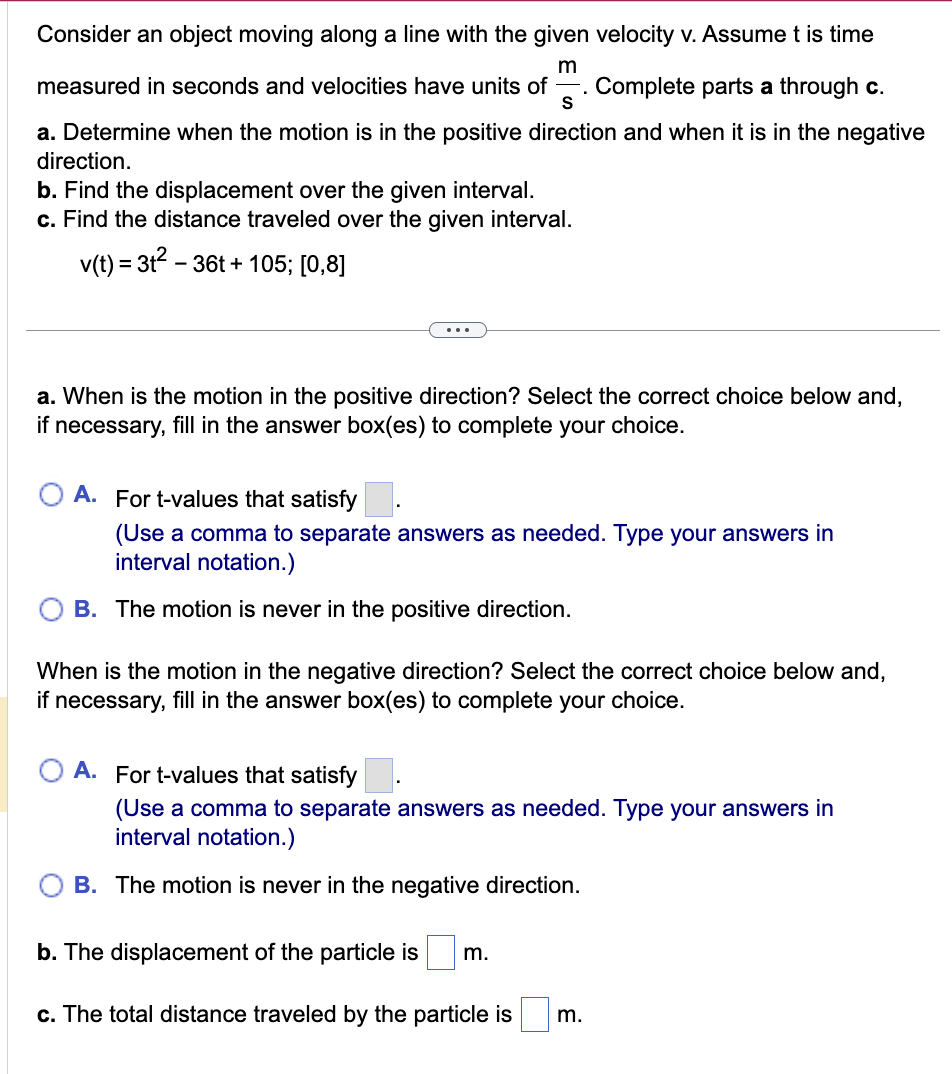Collapse the problem statement using the ellipsis divider

tap(457, 329)
